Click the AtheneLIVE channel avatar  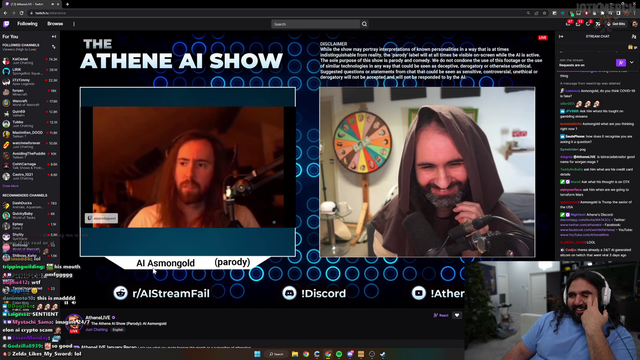[74, 323]
